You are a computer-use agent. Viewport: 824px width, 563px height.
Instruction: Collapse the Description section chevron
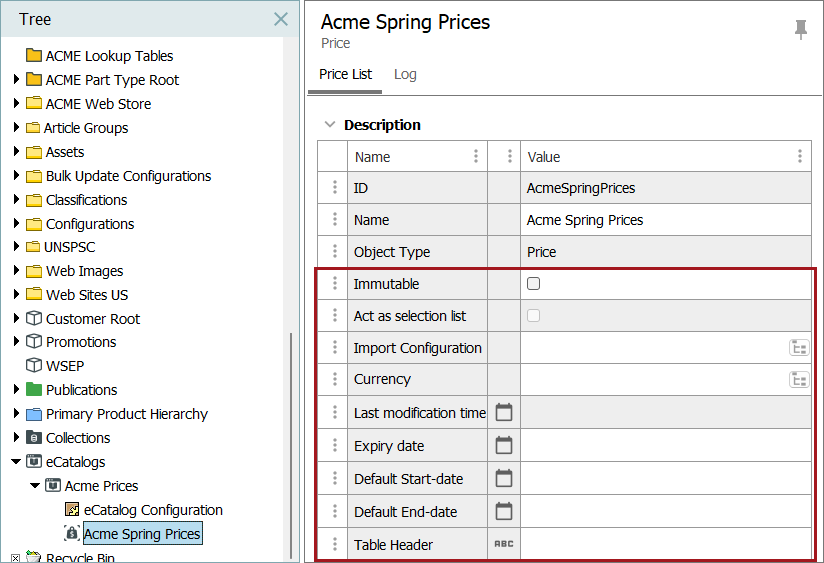(329, 125)
